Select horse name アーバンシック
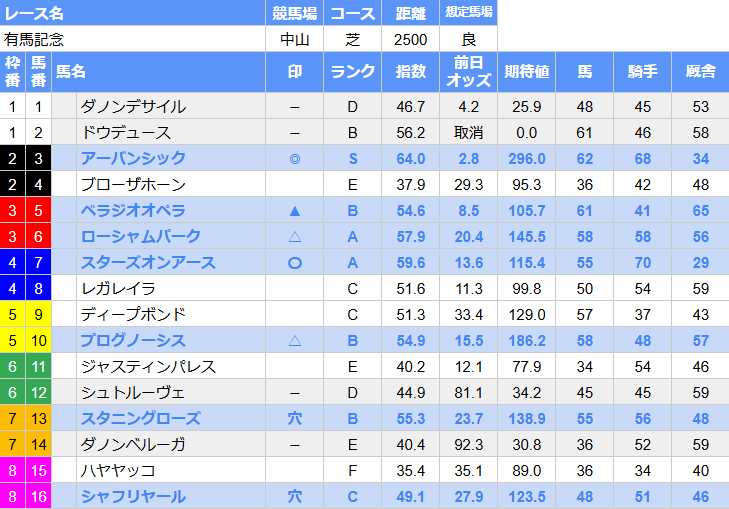This screenshot has height=509, width=729. [133, 159]
